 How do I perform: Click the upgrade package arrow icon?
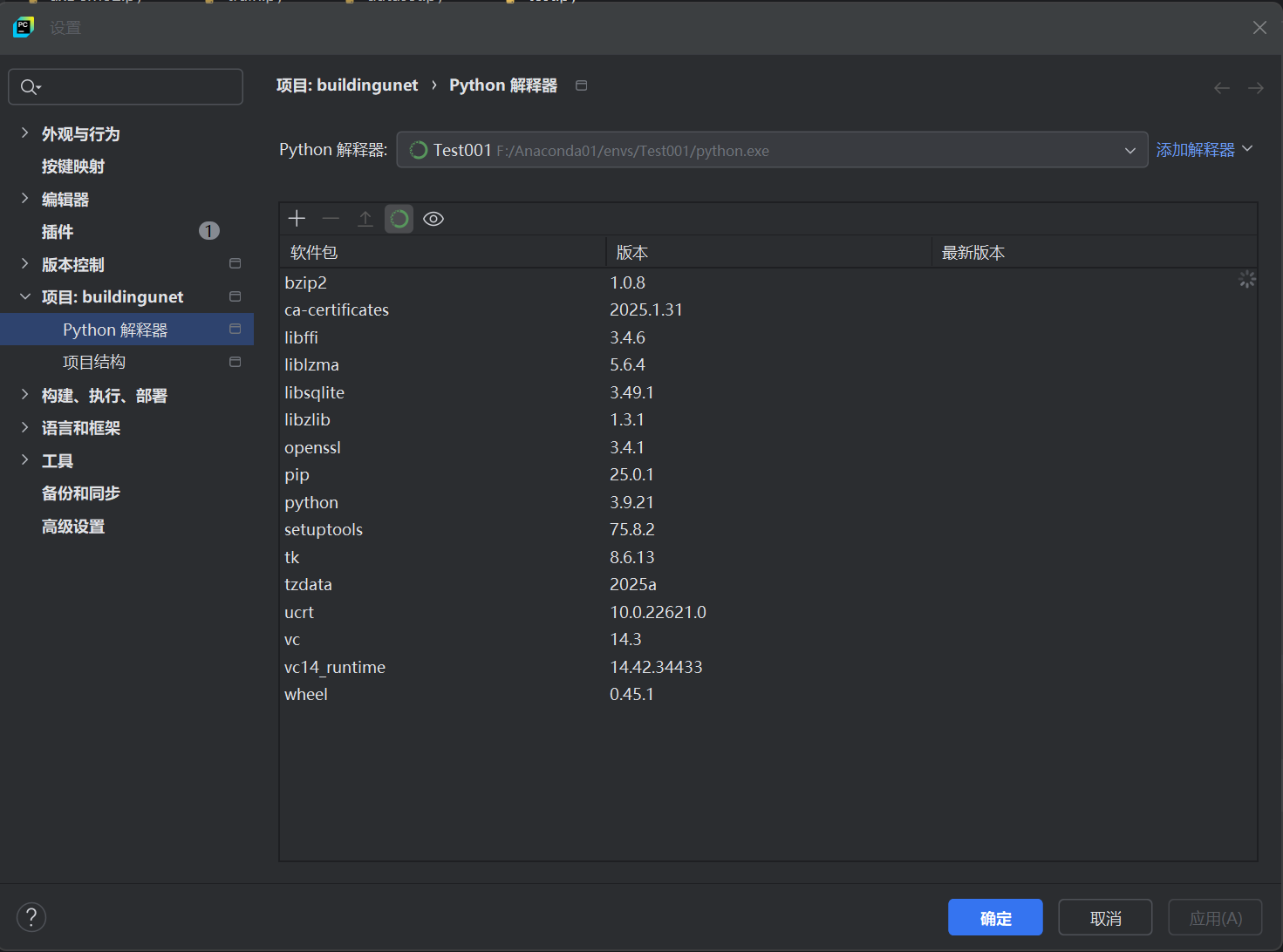coord(365,219)
